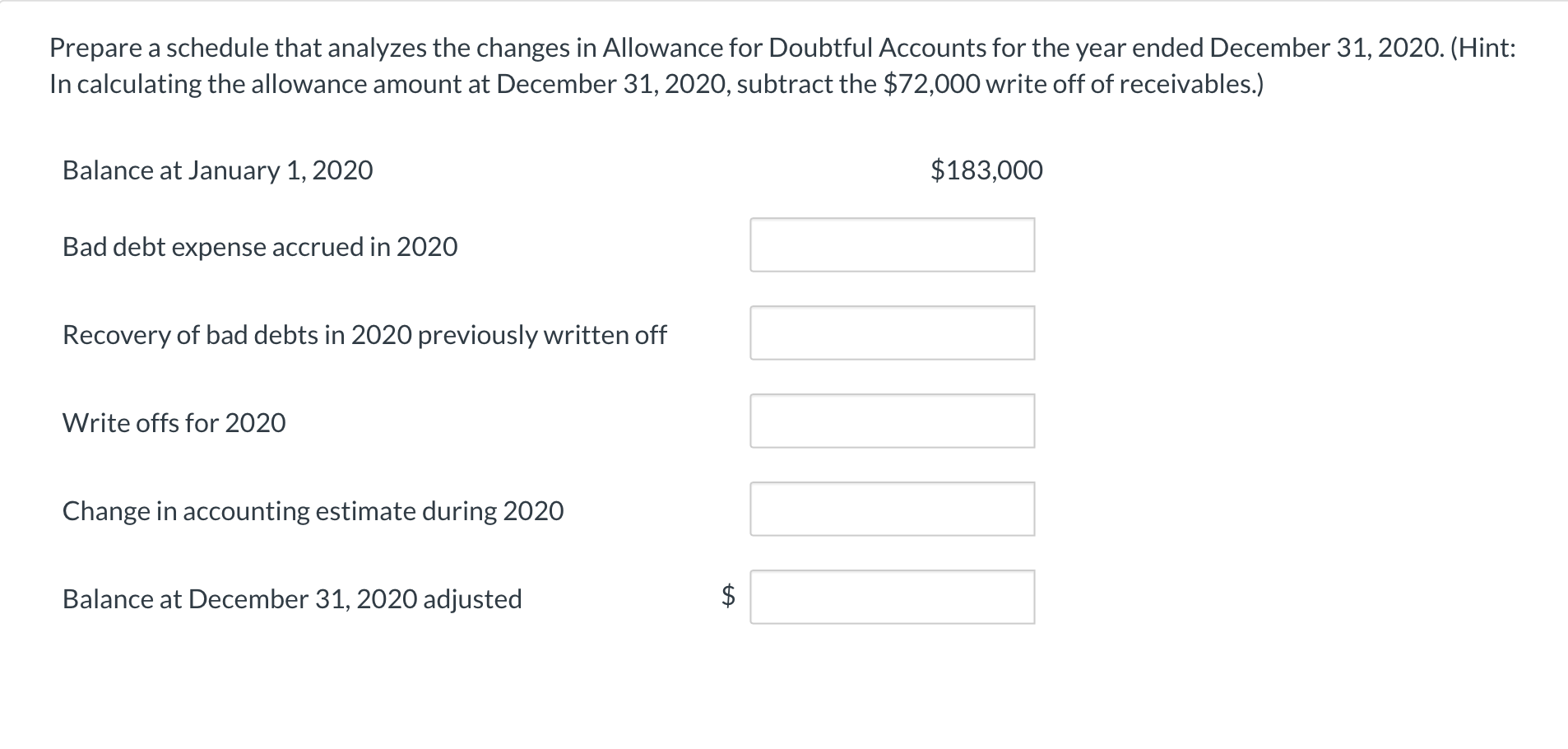Viewport: 1568px width, 749px height.
Task: Select the 'Balance at January 1, 2020' label
Action: [218, 170]
